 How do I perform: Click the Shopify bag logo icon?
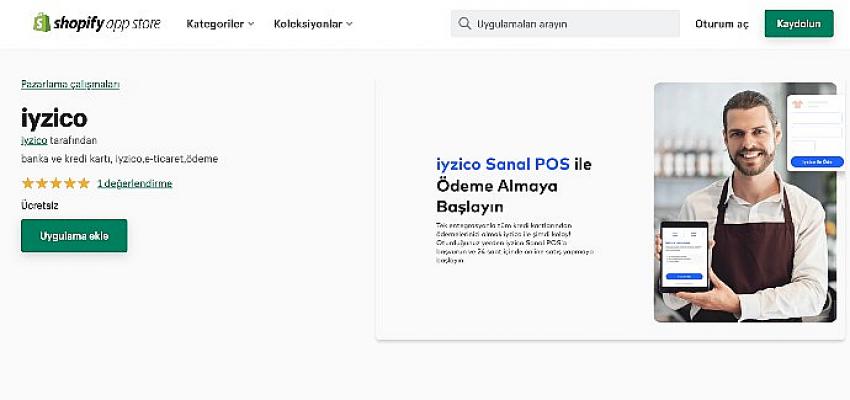(42, 23)
